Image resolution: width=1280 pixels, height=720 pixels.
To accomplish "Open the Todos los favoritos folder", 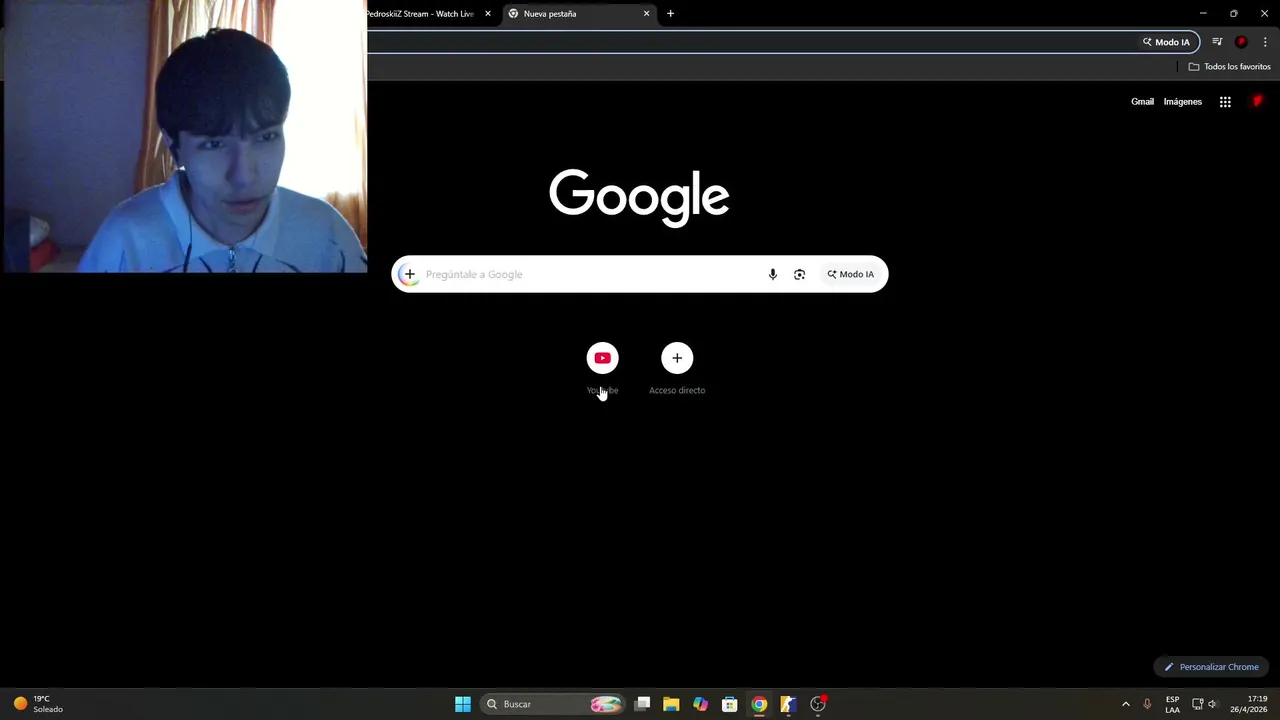I will pyautogui.click(x=1229, y=67).
